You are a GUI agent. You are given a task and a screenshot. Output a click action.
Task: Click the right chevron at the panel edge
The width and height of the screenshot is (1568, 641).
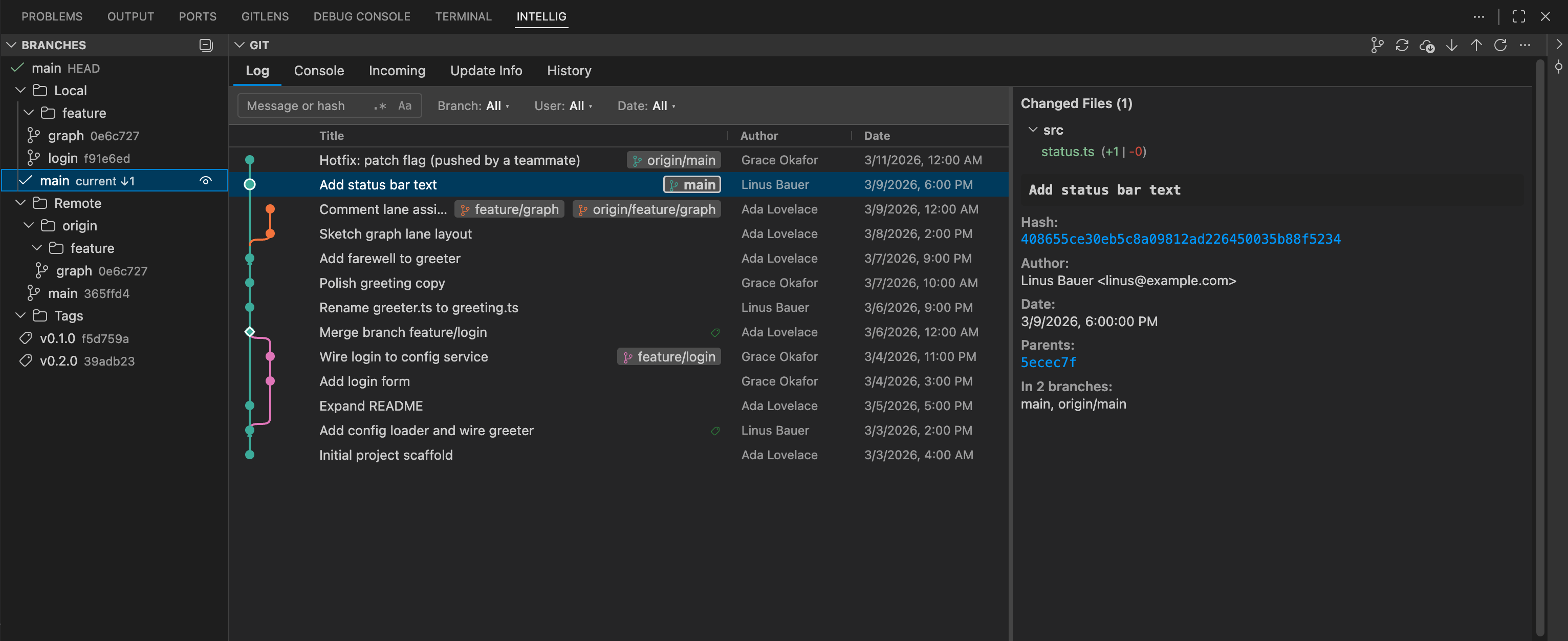[1558, 45]
